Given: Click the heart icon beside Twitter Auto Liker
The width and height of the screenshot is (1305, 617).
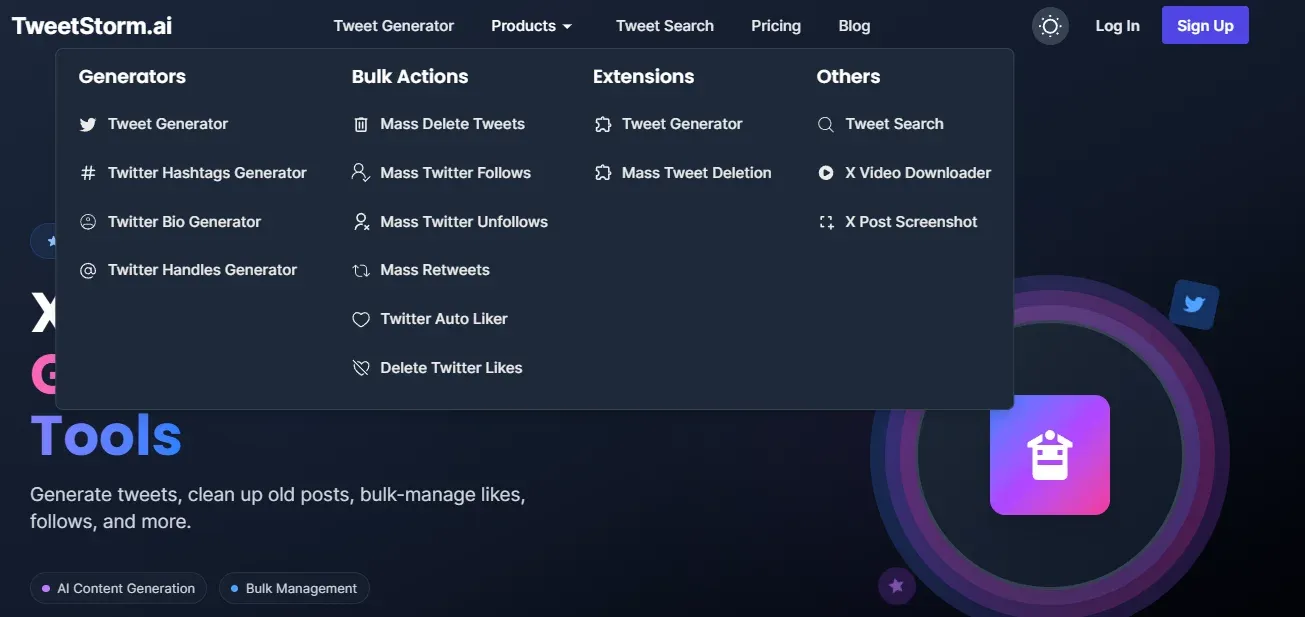Looking at the screenshot, I should click(x=361, y=318).
